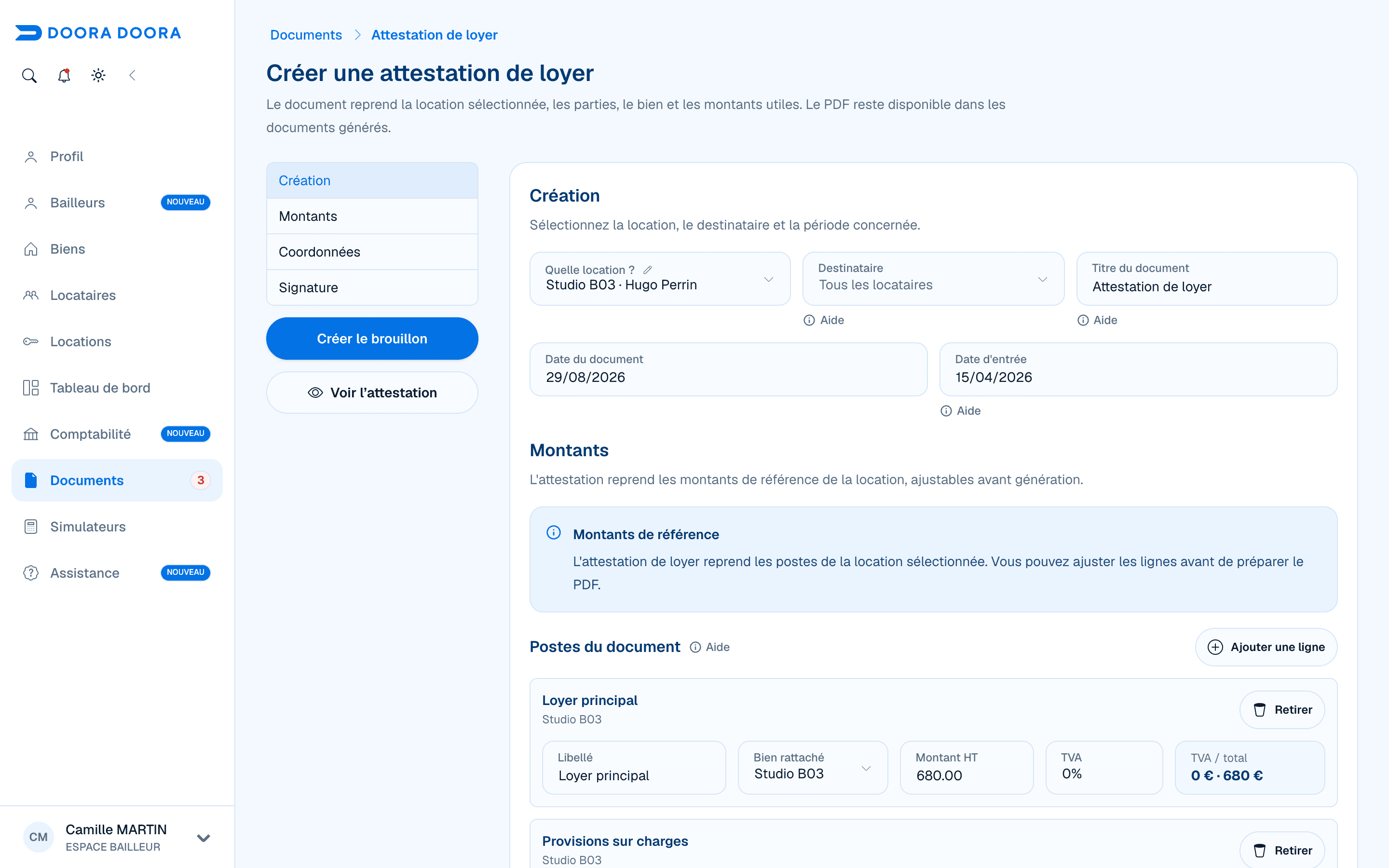Image resolution: width=1389 pixels, height=868 pixels.
Task: Go to Profil in the sidebar
Action: tap(117, 157)
